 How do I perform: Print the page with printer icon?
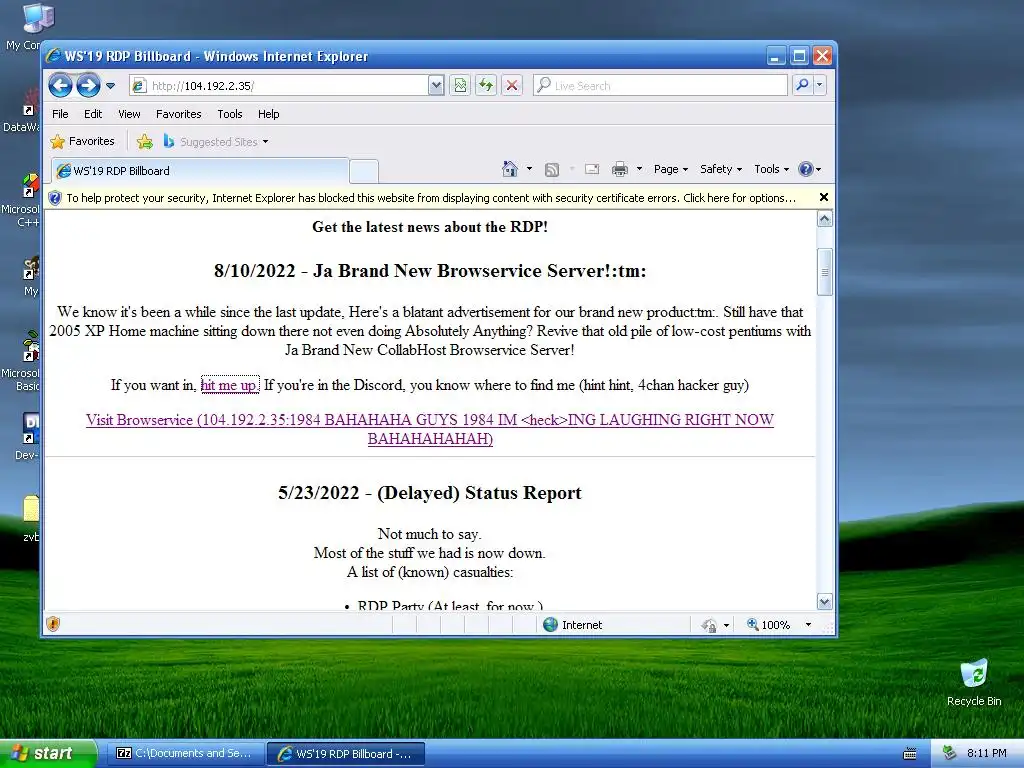coord(620,170)
